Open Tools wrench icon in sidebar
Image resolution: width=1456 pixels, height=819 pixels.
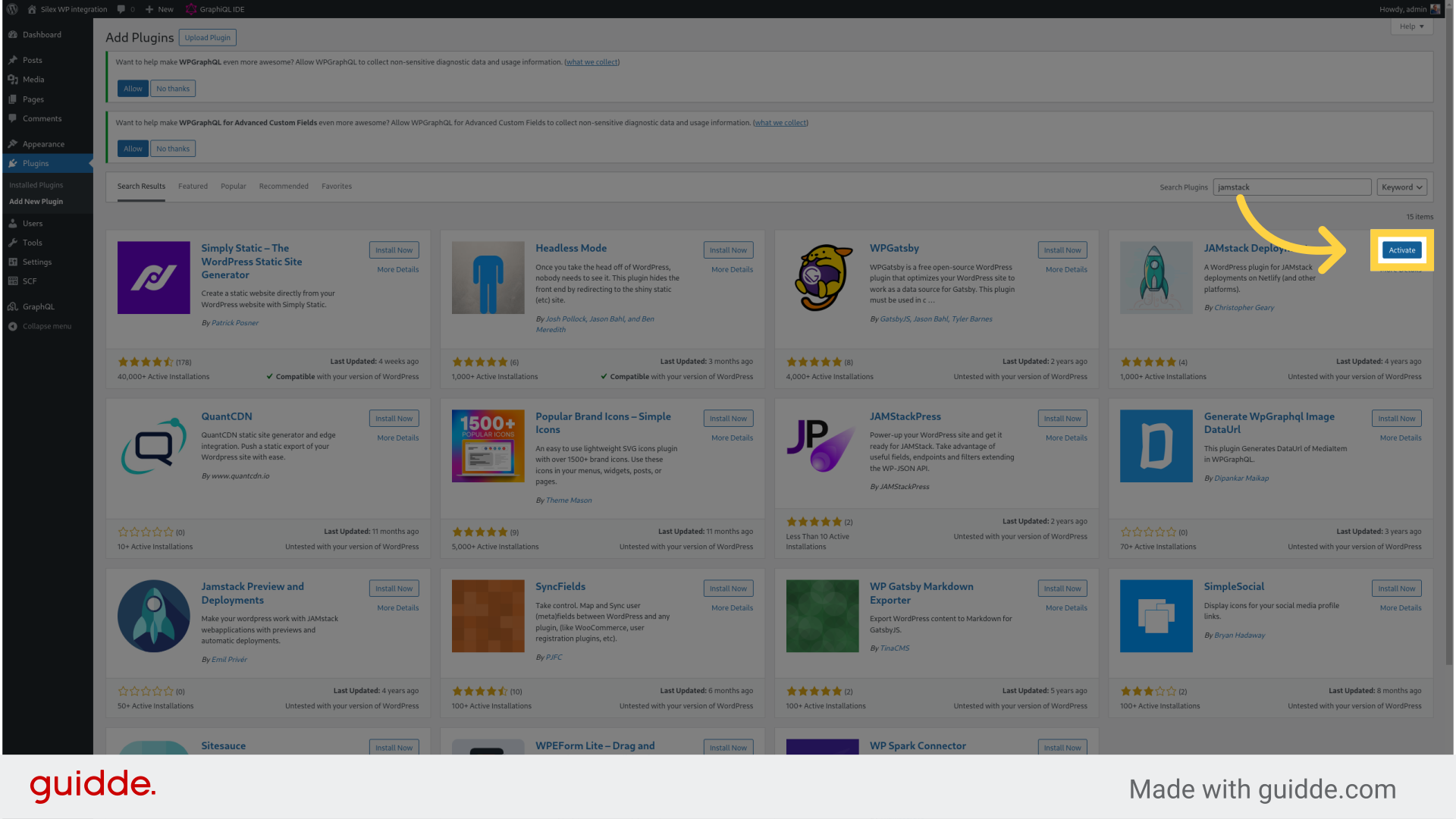pyautogui.click(x=12, y=243)
